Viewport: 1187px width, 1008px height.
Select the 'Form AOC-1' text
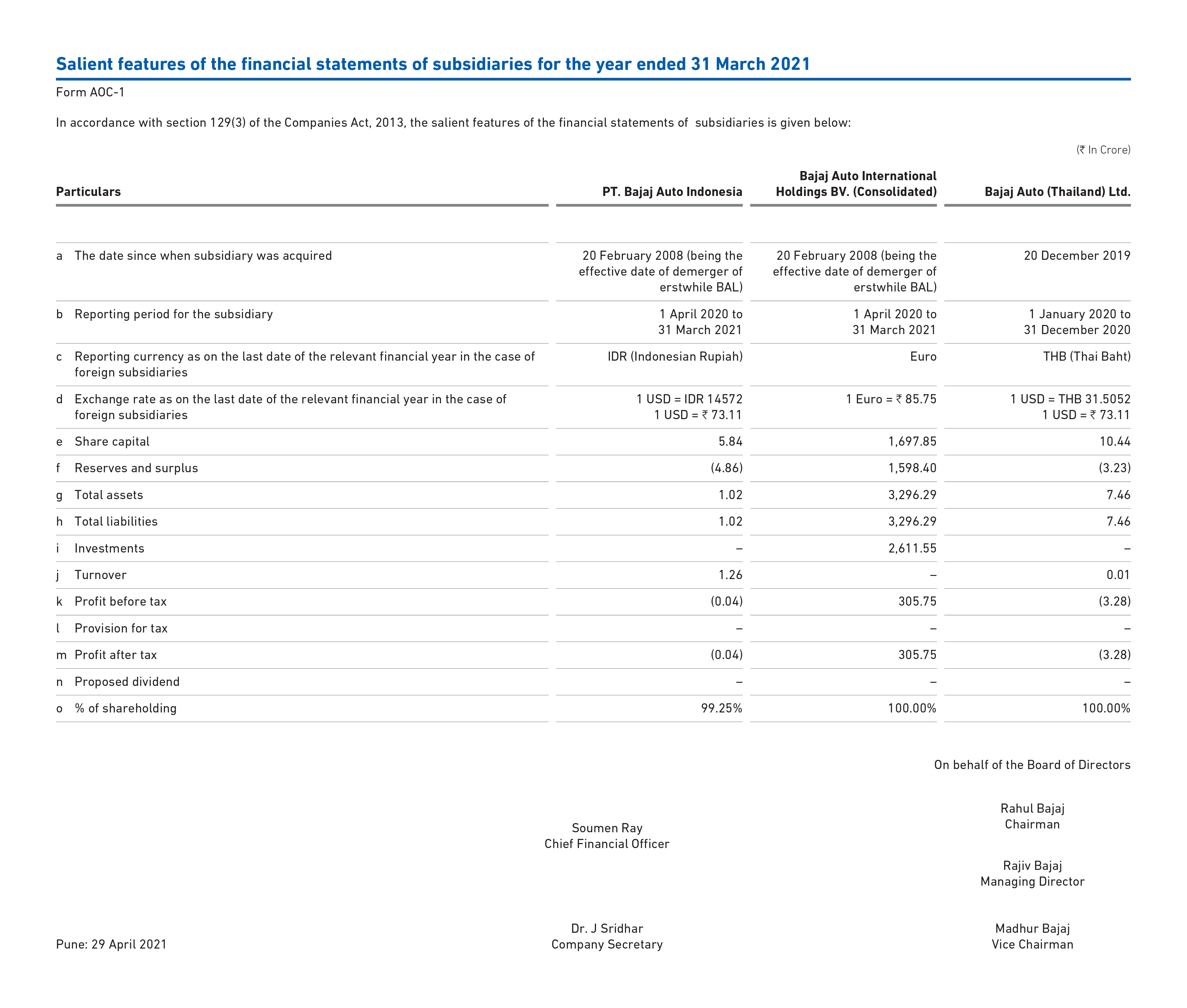[90, 93]
